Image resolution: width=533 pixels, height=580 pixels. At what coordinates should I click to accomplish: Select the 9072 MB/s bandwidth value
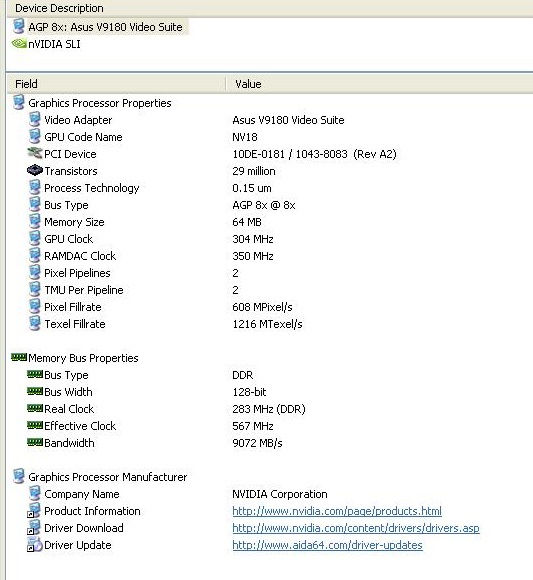pyautogui.click(x=257, y=443)
